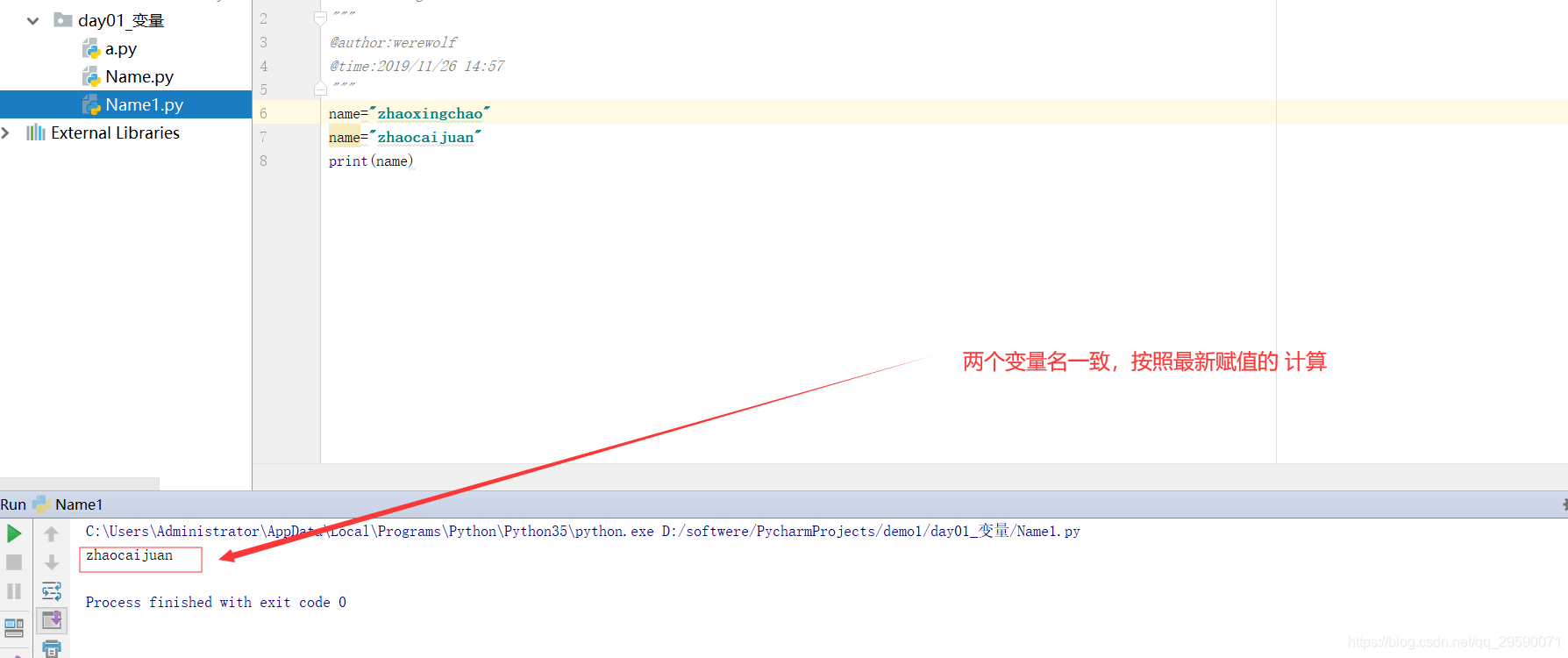Screen dimensions: 1568x658
Task: Click line number 8 in the gutter
Action: [x=263, y=161]
